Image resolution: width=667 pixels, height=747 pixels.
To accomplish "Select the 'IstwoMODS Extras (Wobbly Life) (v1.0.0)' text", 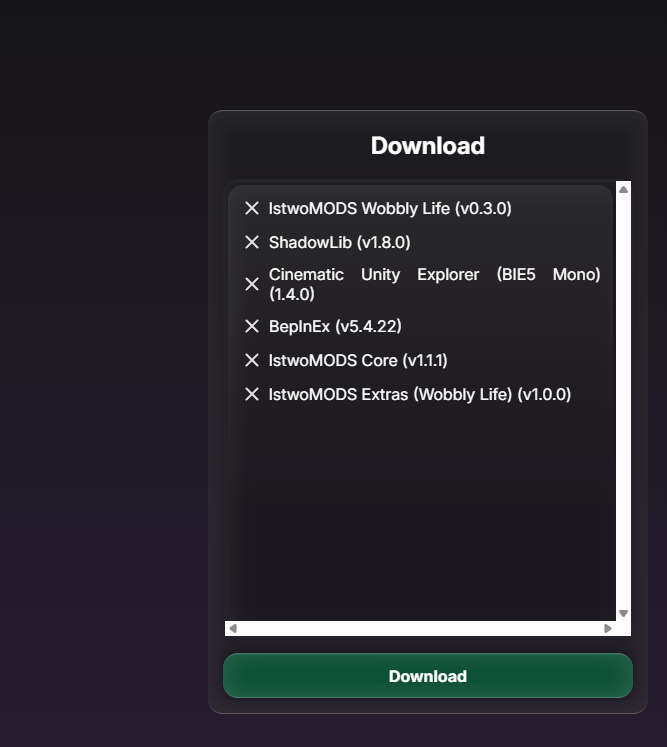I will (x=420, y=394).
